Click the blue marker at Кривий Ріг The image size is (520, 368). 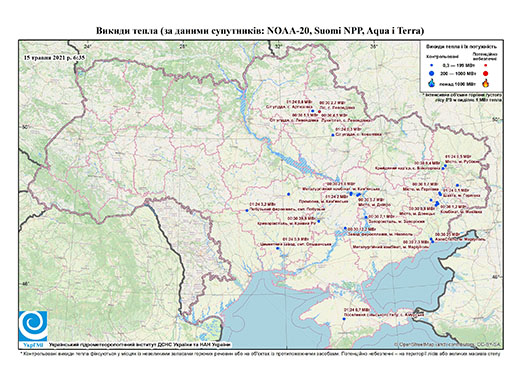pyautogui.click(x=319, y=221)
